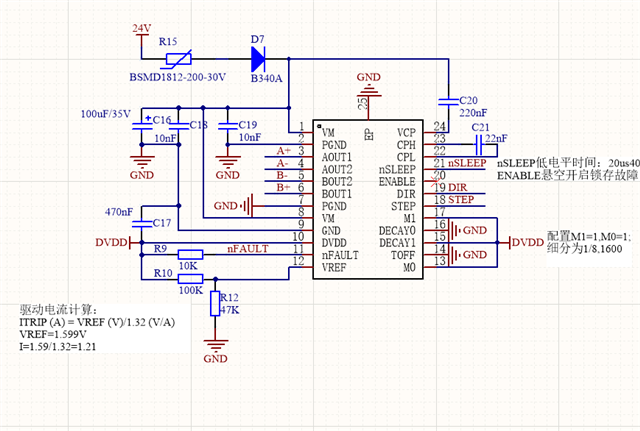Select the red DIR net label
Screen dimensions: 640x431
pos(458,187)
